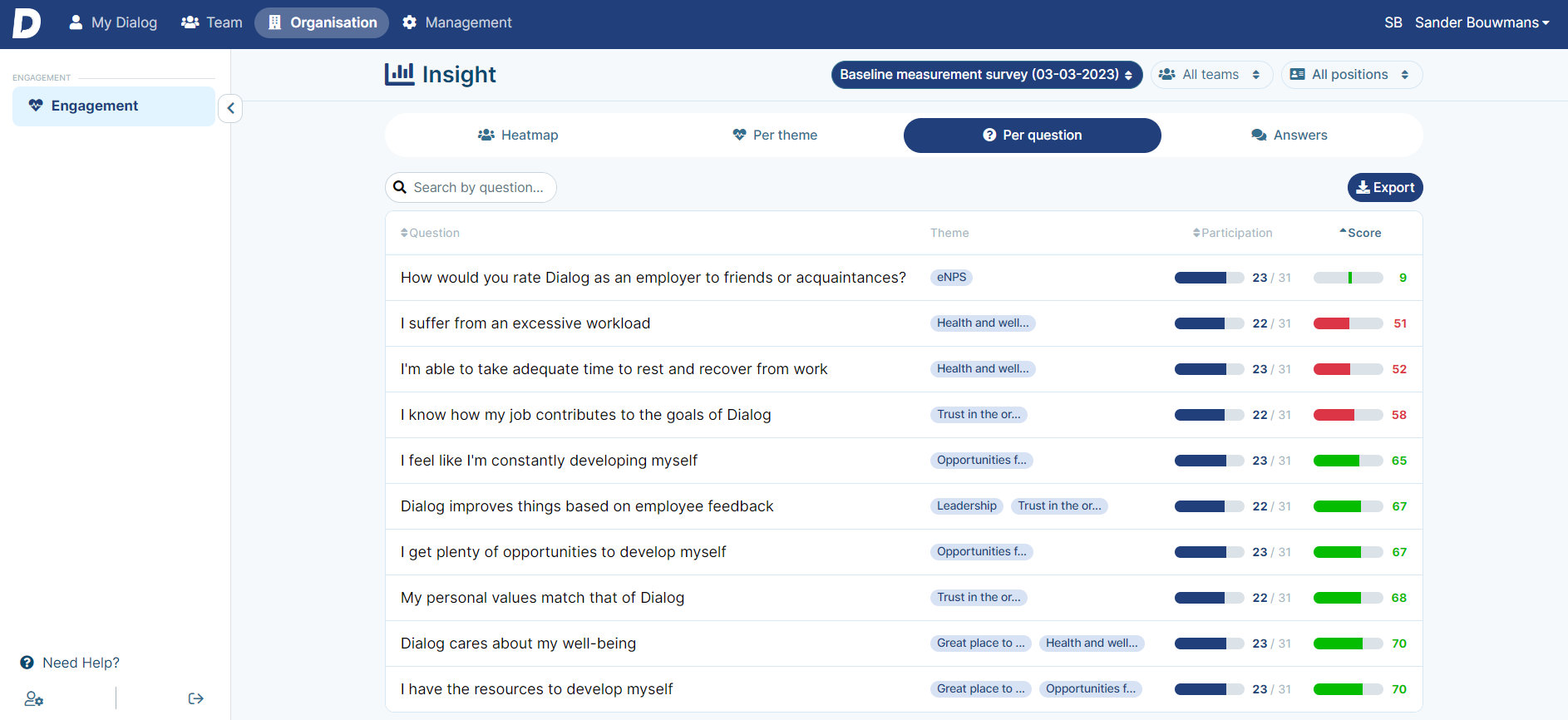Click the heartbeat icon on Per theme tab
Viewport: 1568px width, 720px height.
point(739,135)
